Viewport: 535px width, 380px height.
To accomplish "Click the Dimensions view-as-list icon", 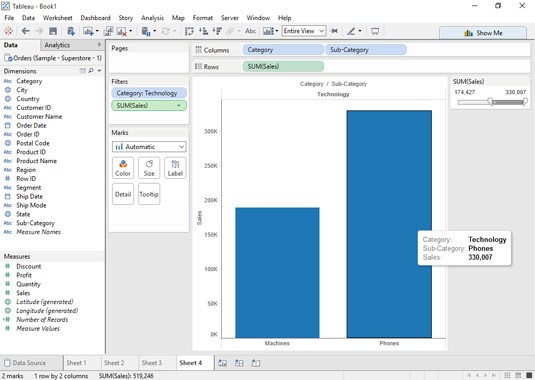I will [83, 71].
